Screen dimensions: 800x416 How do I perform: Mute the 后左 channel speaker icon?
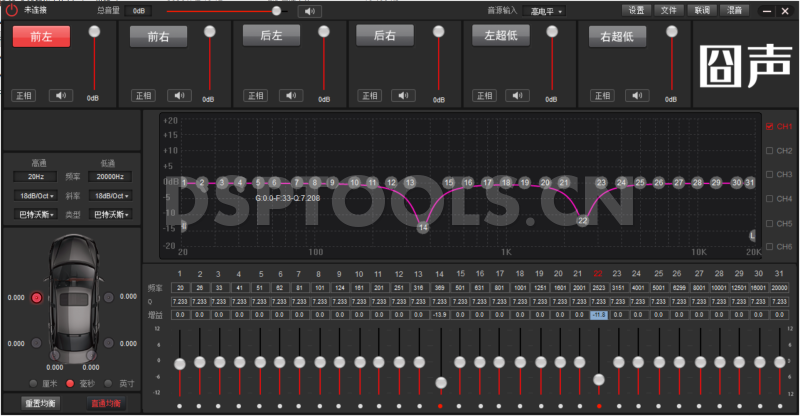[x=294, y=96]
